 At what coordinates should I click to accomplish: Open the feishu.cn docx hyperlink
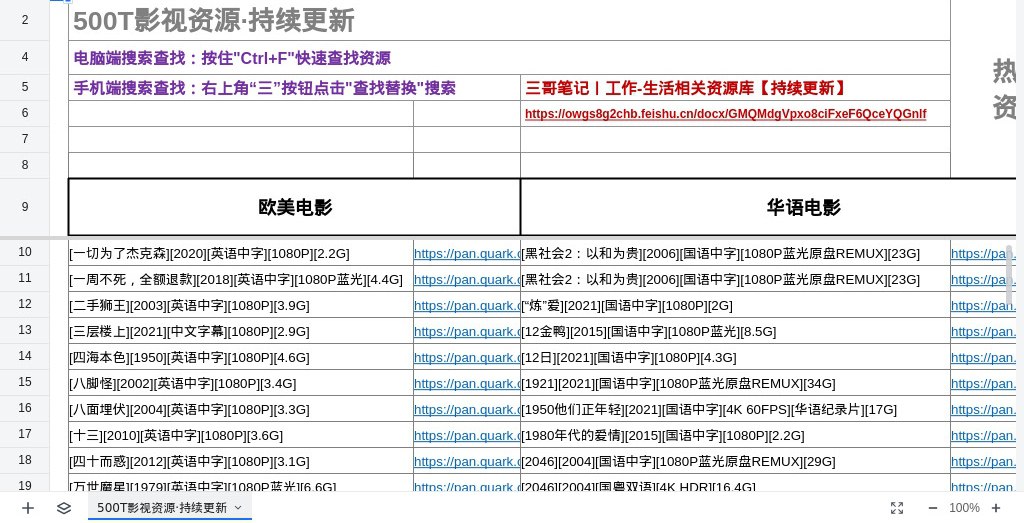point(725,114)
